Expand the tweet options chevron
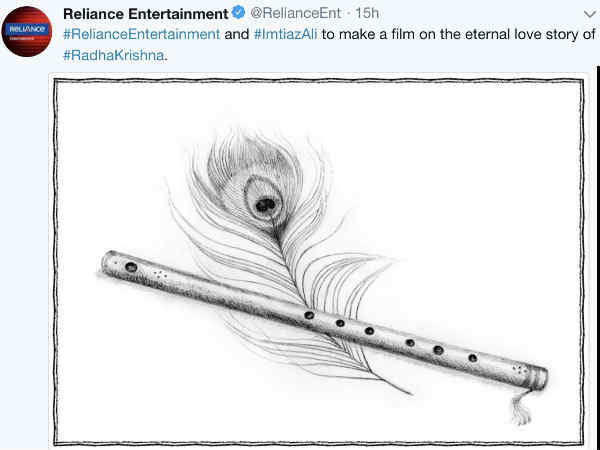Image resolution: width=600 pixels, height=450 pixels. click(x=589, y=15)
